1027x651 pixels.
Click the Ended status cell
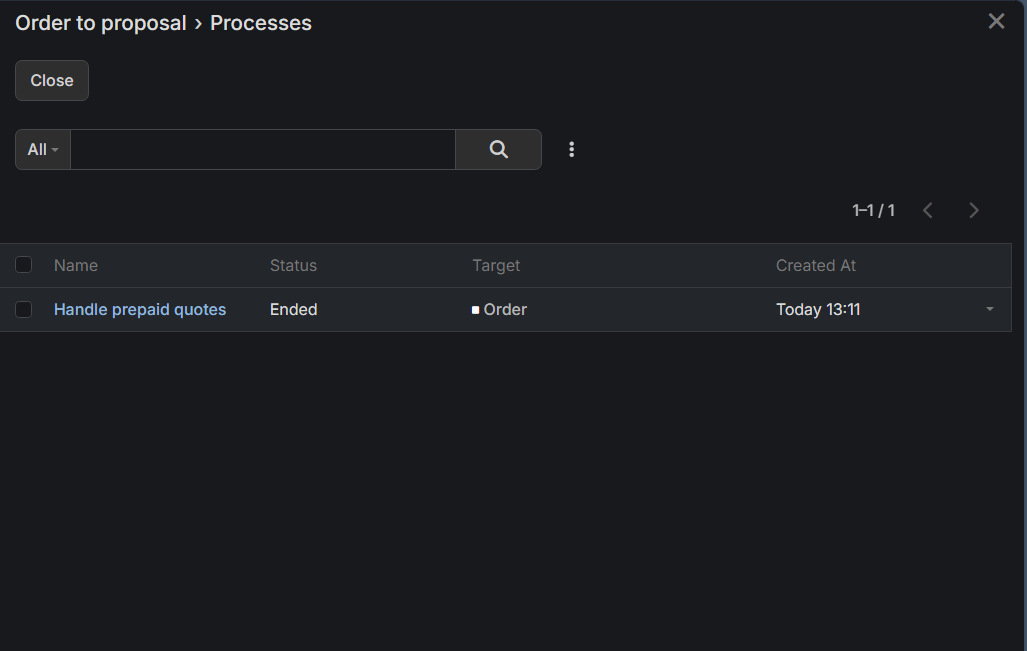click(293, 310)
